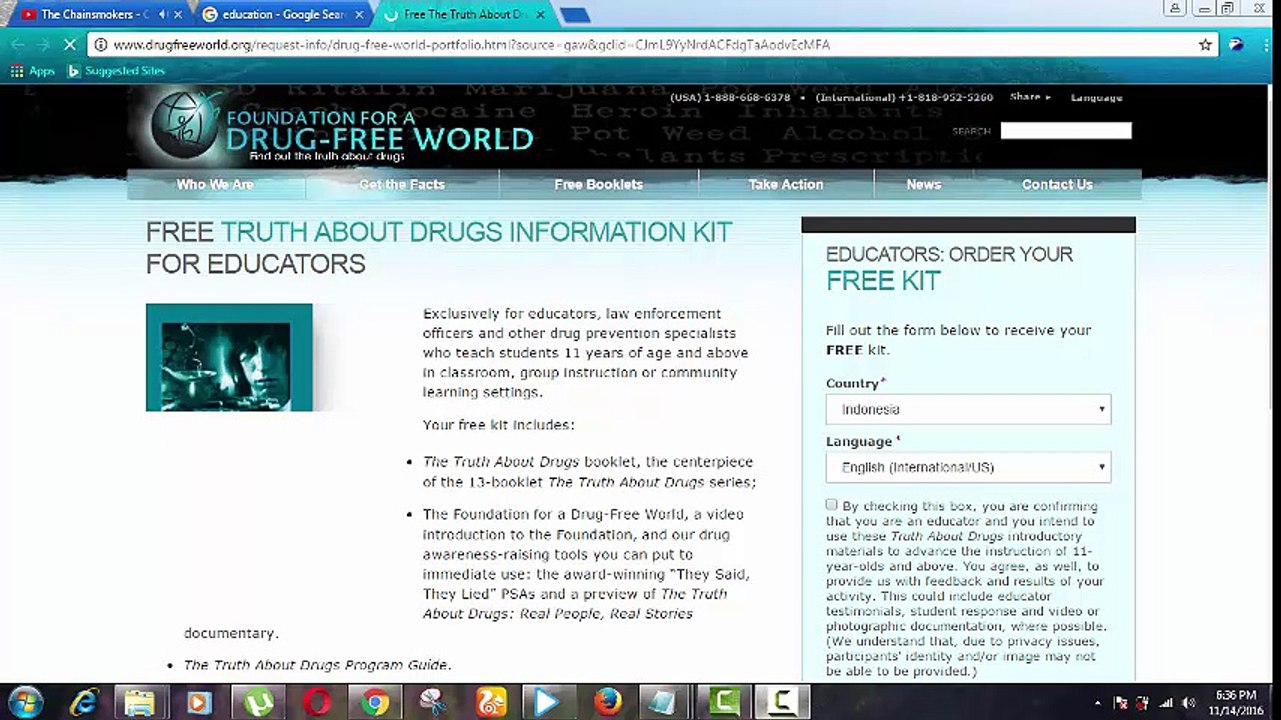Click the browser forward arrow
1281x720 pixels.
[43, 45]
